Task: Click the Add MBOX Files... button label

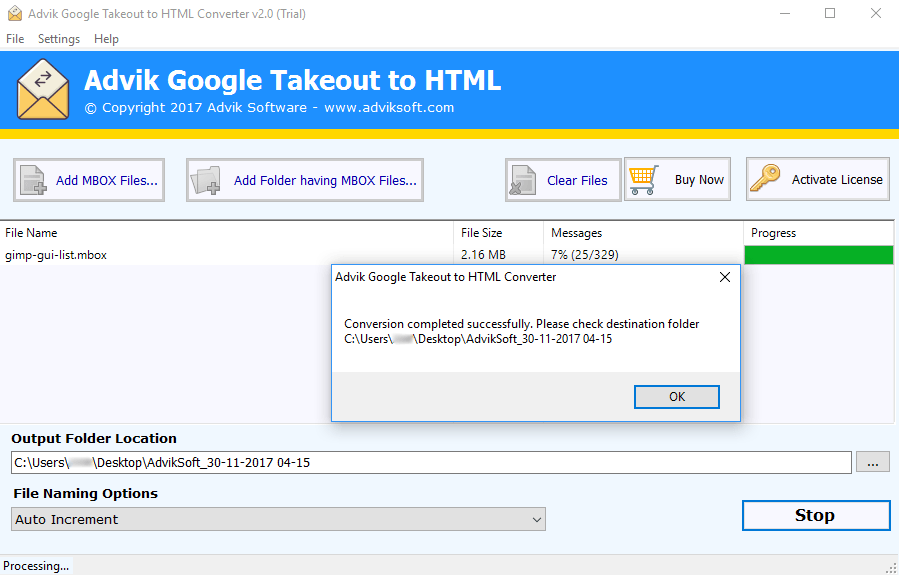Action: coord(107,181)
